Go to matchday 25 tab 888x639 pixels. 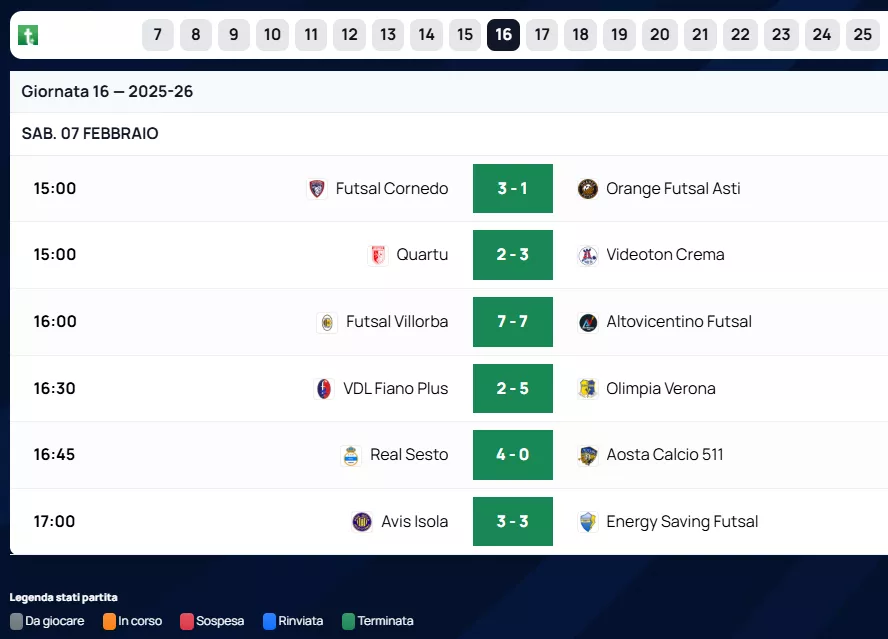tap(862, 35)
